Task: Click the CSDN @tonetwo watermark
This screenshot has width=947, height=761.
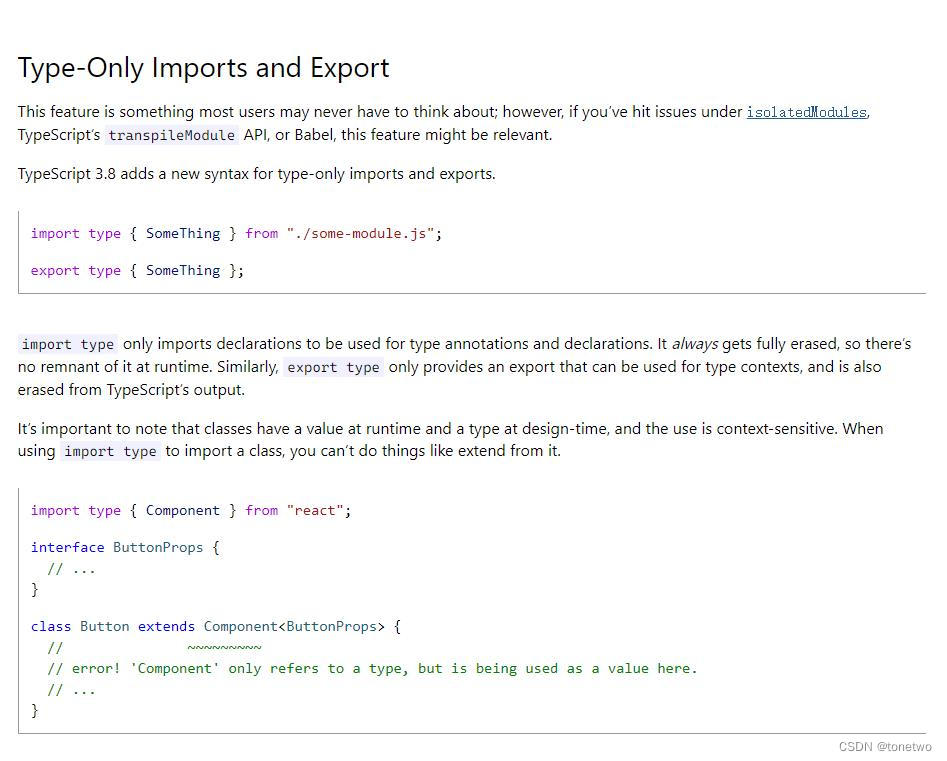Action: (884, 746)
